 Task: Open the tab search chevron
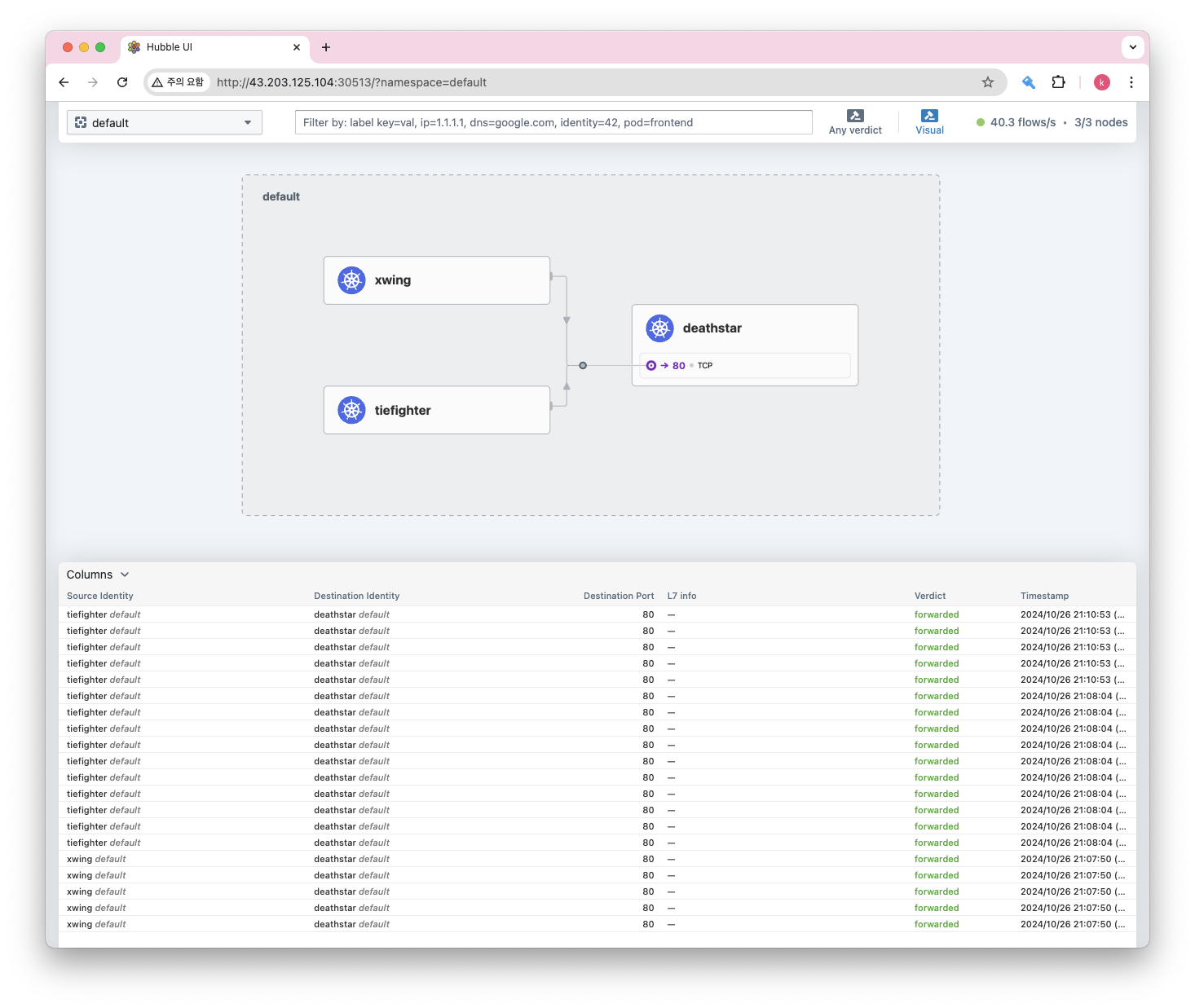click(x=1133, y=47)
